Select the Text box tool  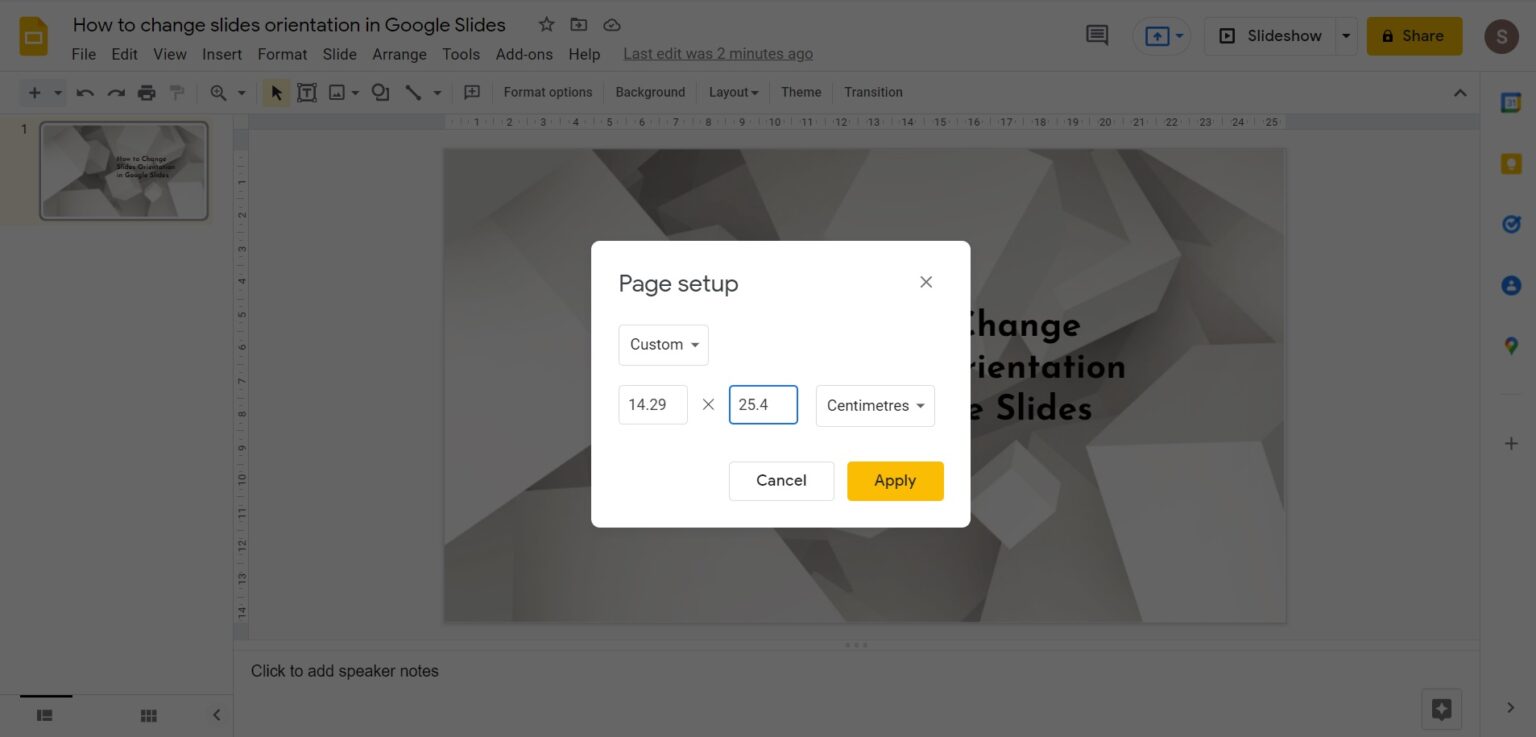[x=307, y=92]
